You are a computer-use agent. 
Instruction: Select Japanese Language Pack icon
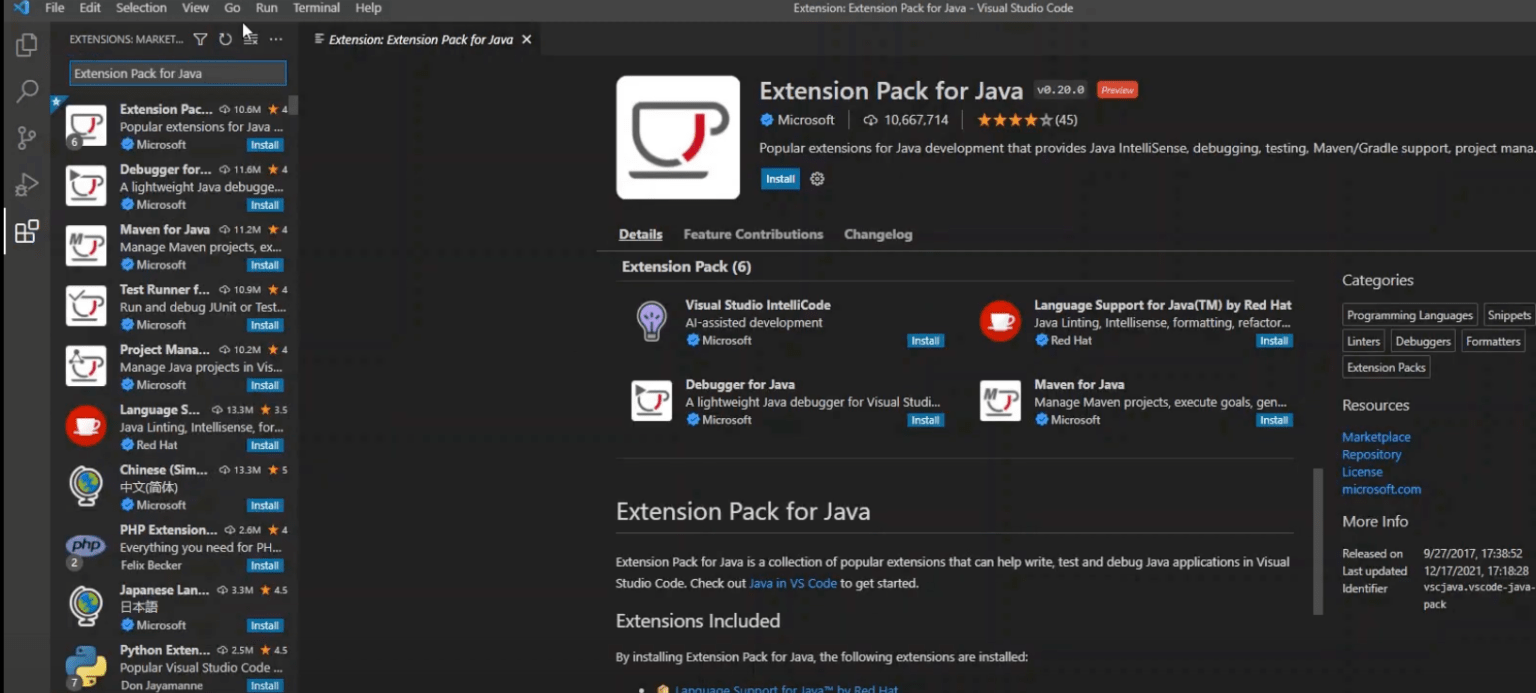(x=86, y=606)
